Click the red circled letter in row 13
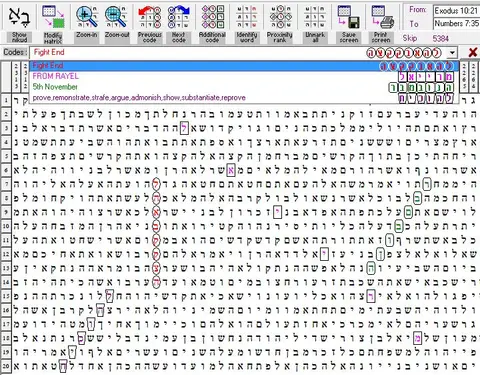This screenshot has height=375, width=480. (x=156, y=268)
